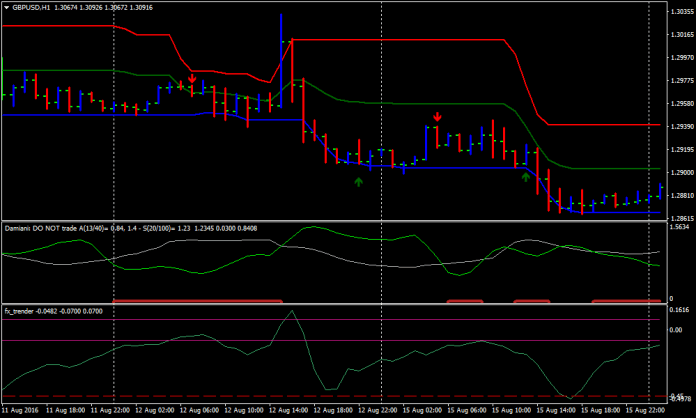The width and height of the screenshot is (696, 418).
Task: Click the rightmost red no-trade bar in Damiani panel
Action: tap(626, 299)
